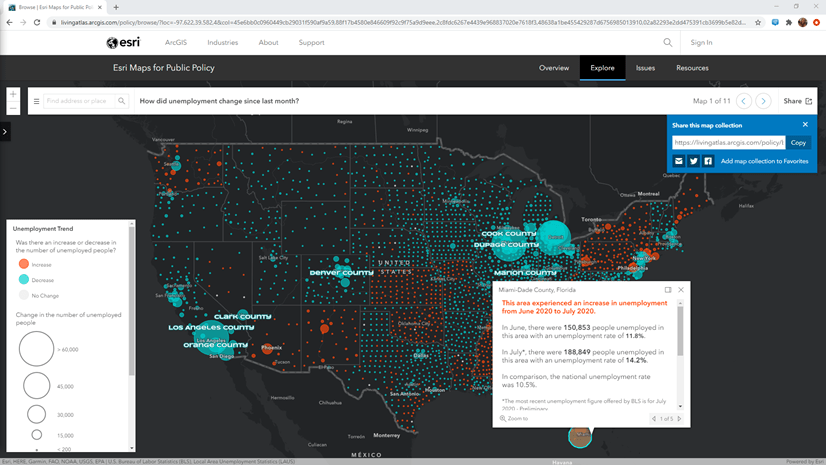This screenshot has height=465, width=826.
Task: Close the Miami-Dade County popup
Action: [x=681, y=290]
